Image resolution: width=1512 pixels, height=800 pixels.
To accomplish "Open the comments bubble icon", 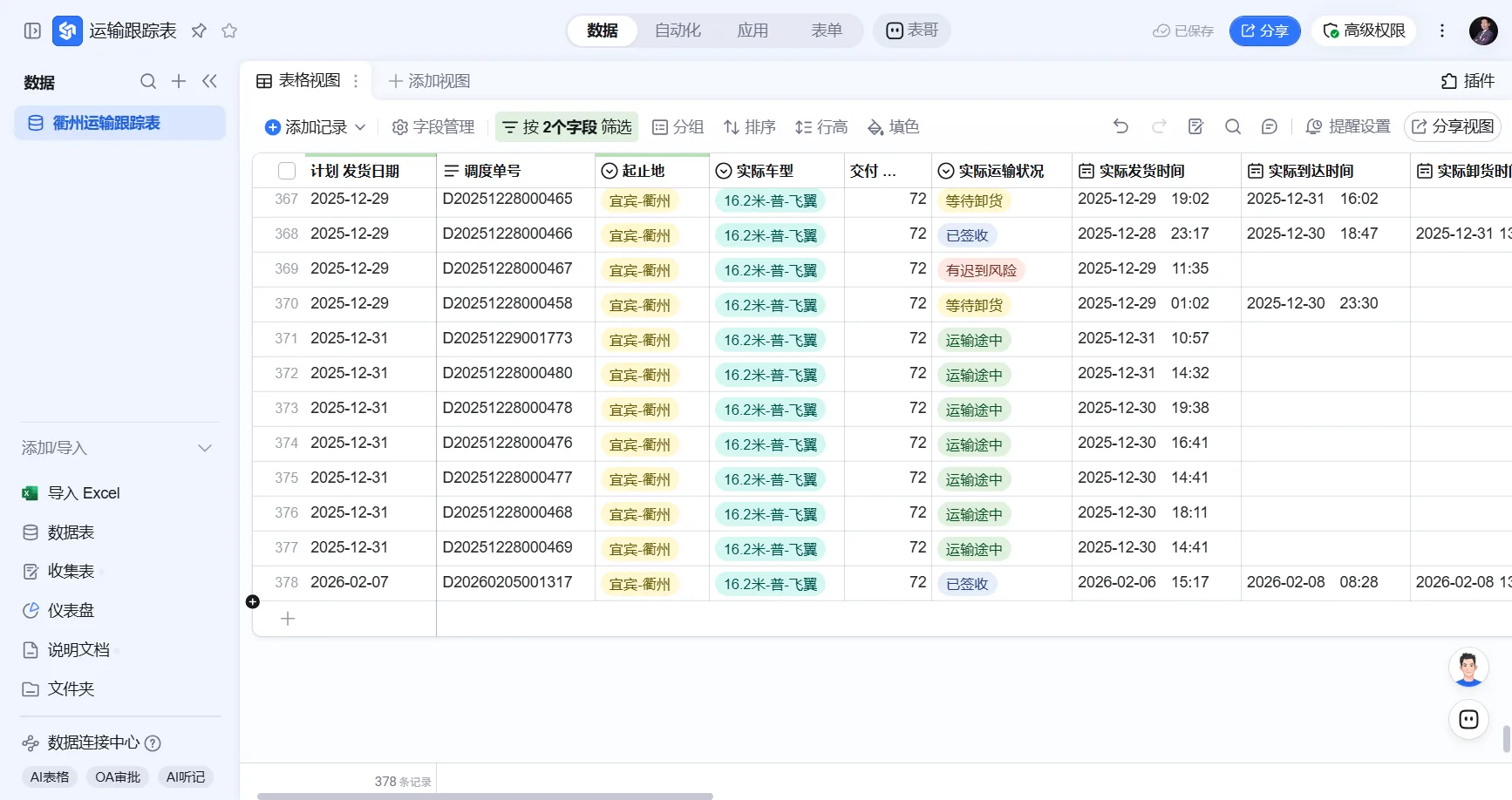I will tap(1270, 126).
